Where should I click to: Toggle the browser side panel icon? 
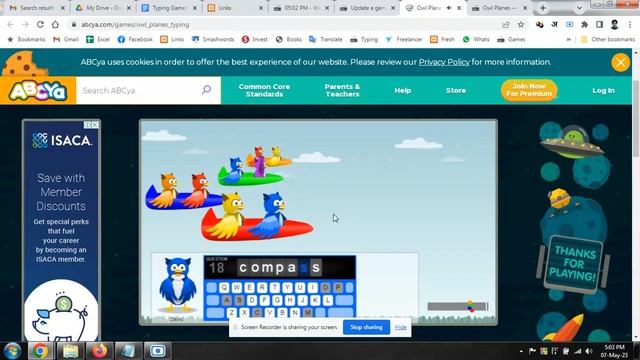[599, 24]
